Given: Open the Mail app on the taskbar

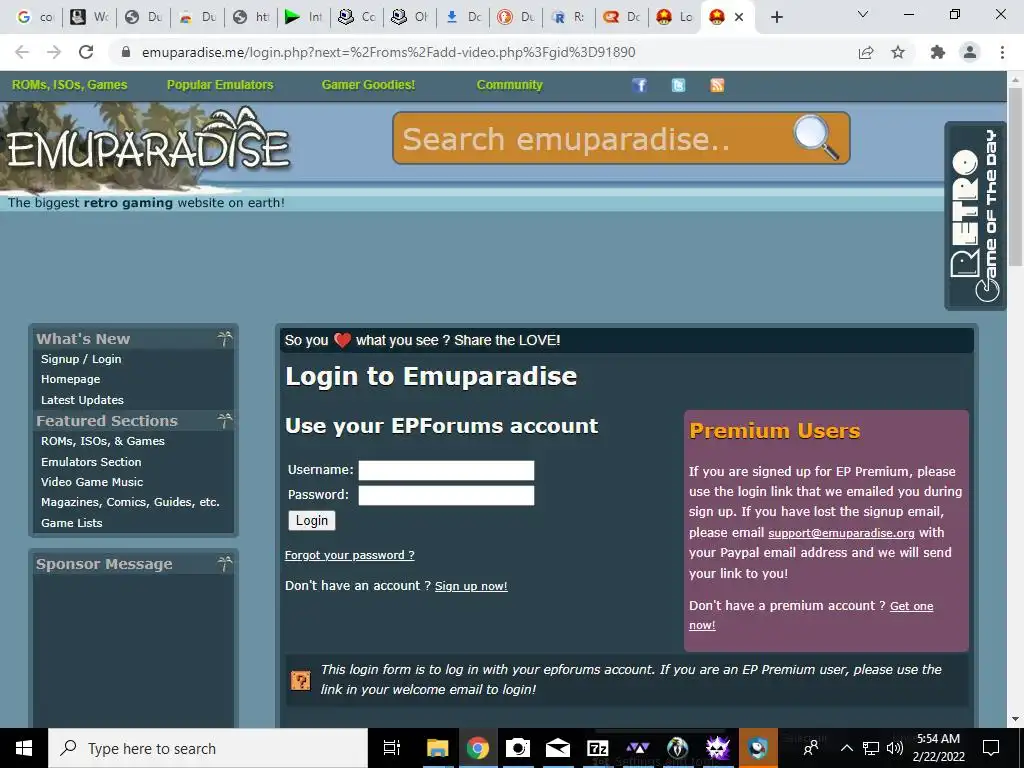Looking at the screenshot, I should pyautogui.click(x=558, y=748).
